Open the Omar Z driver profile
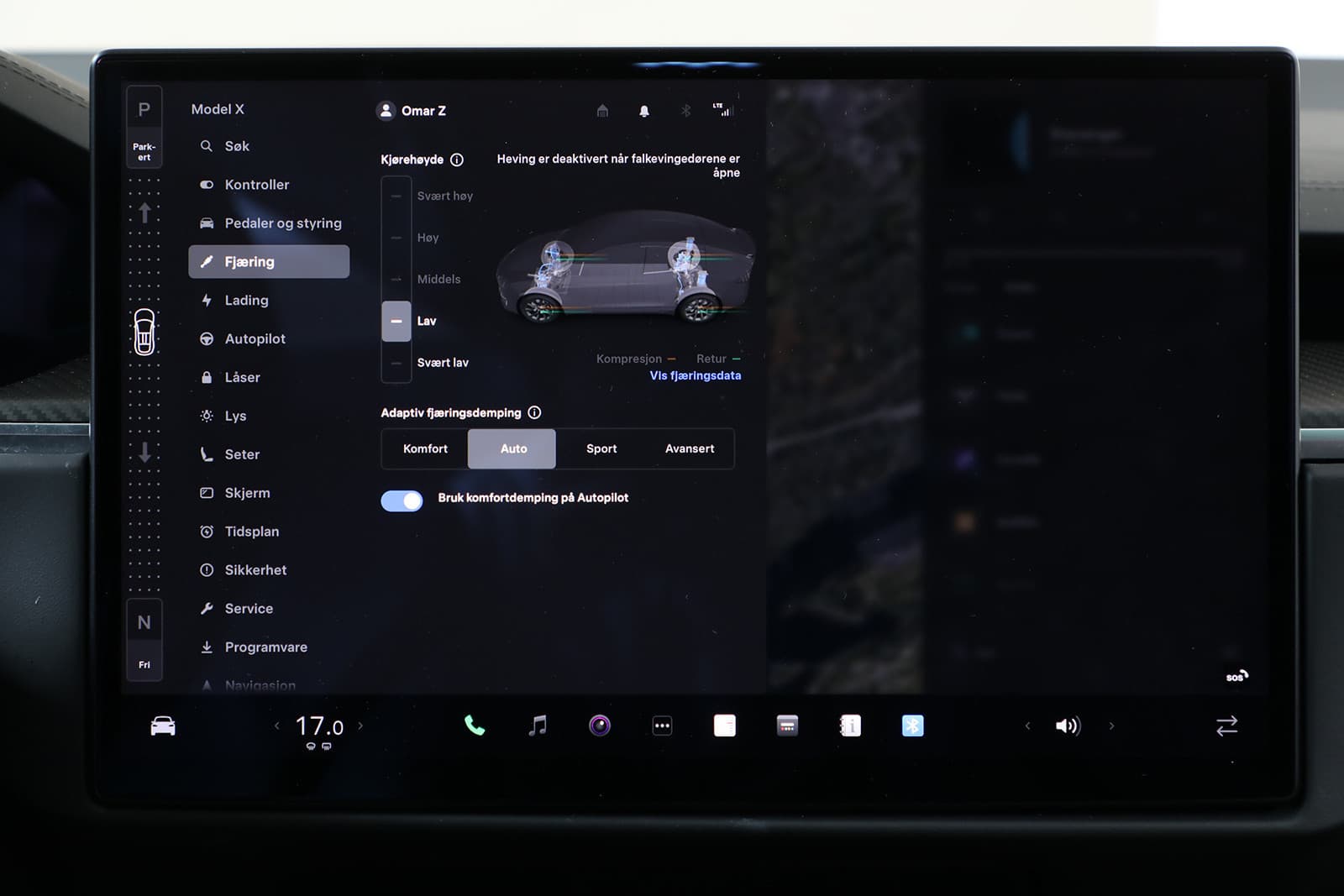 pyautogui.click(x=412, y=111)
